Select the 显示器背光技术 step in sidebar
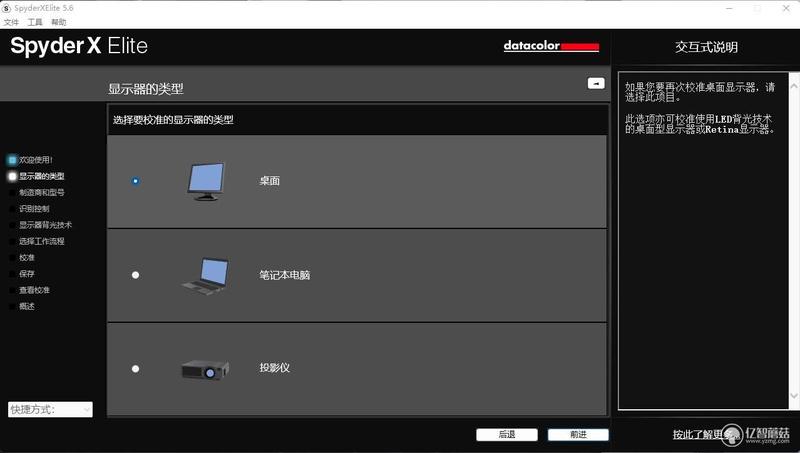Viewport: 800px width, 453px height. click(45, 225)
